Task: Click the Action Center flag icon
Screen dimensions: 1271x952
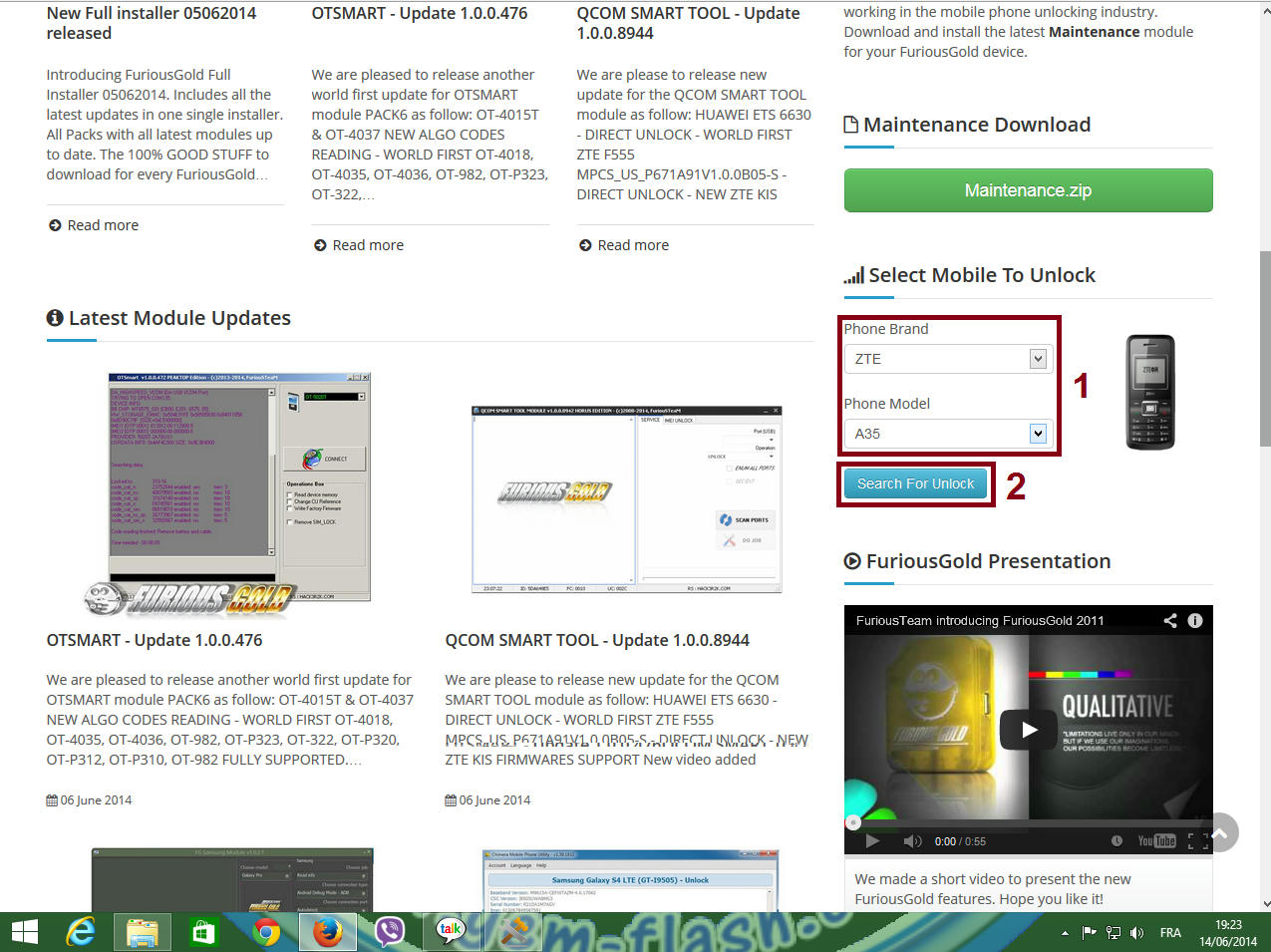Action: [1089, 933]
